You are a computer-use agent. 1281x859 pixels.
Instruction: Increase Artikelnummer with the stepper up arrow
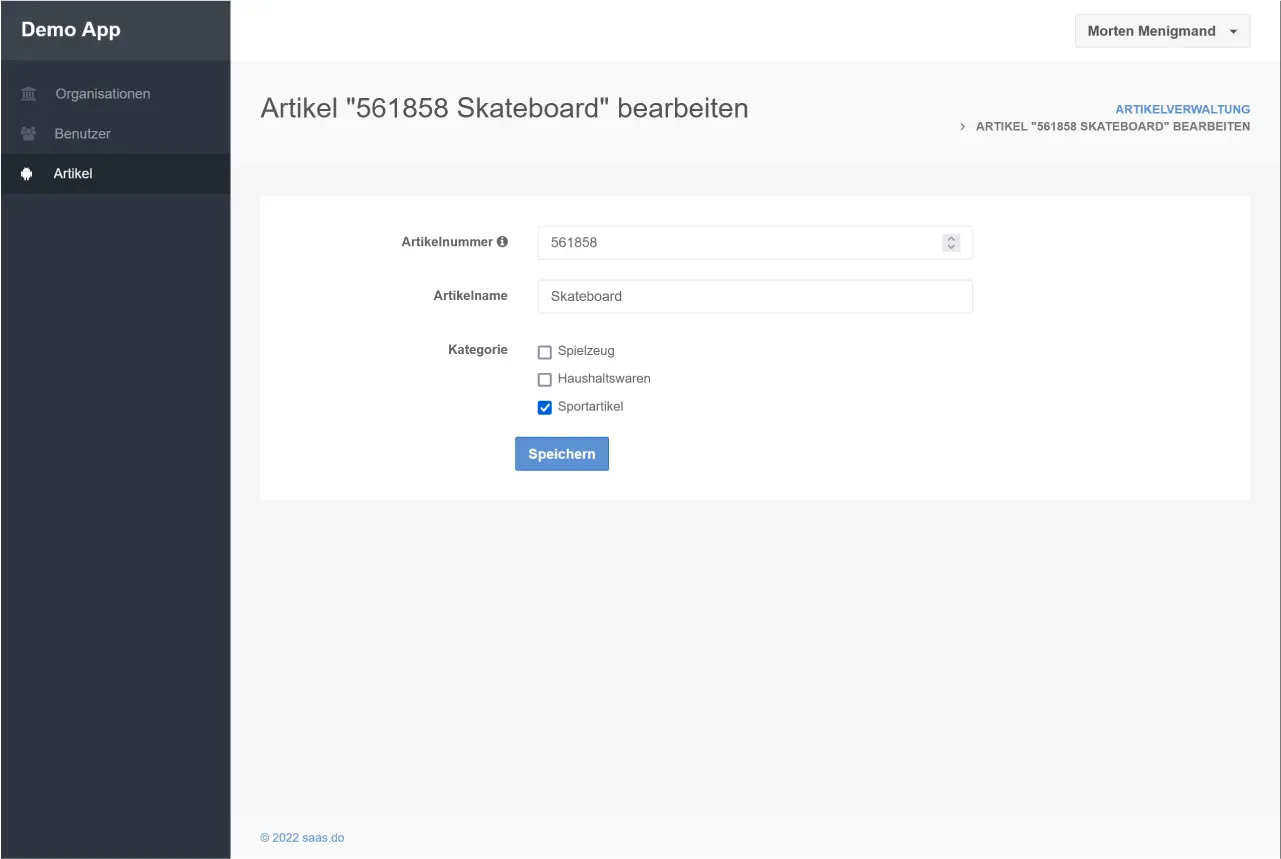pos(951,238)
